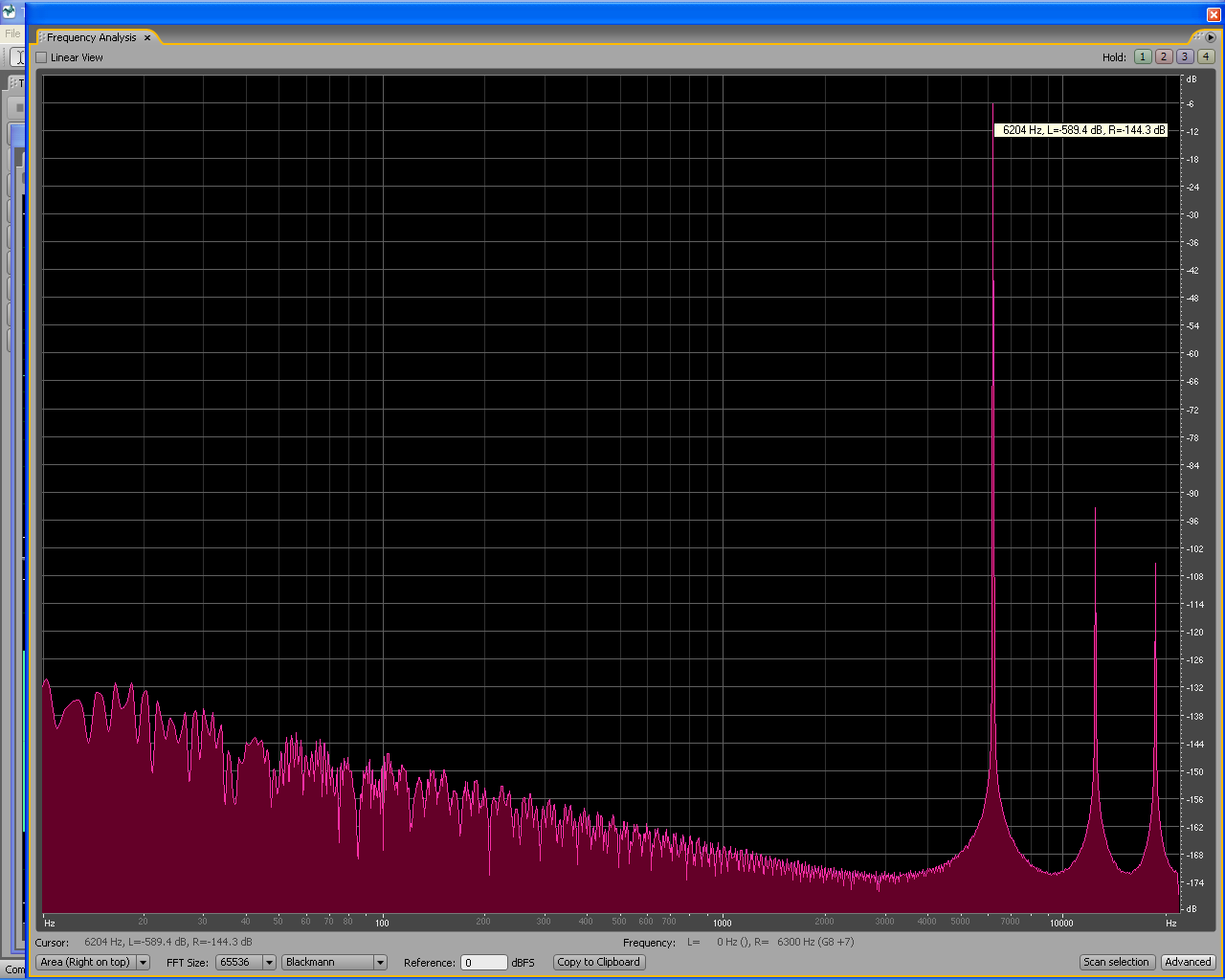Click Copy to Clipboard button
Screen dimensions: 1225x980
click(x=598, y=962)
